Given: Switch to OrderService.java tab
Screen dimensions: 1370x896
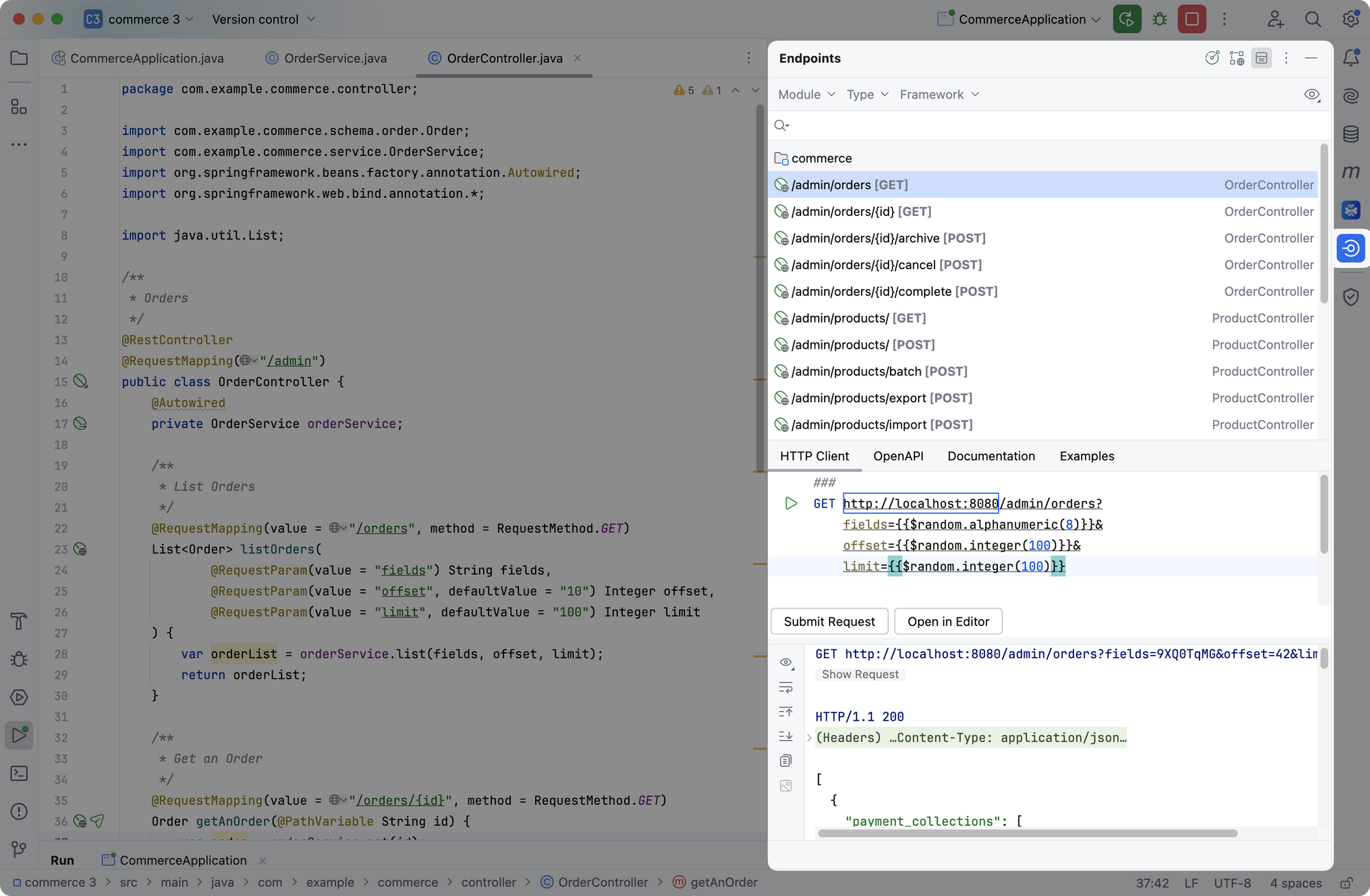Looking at the screenshot, I should coord(327,58).
